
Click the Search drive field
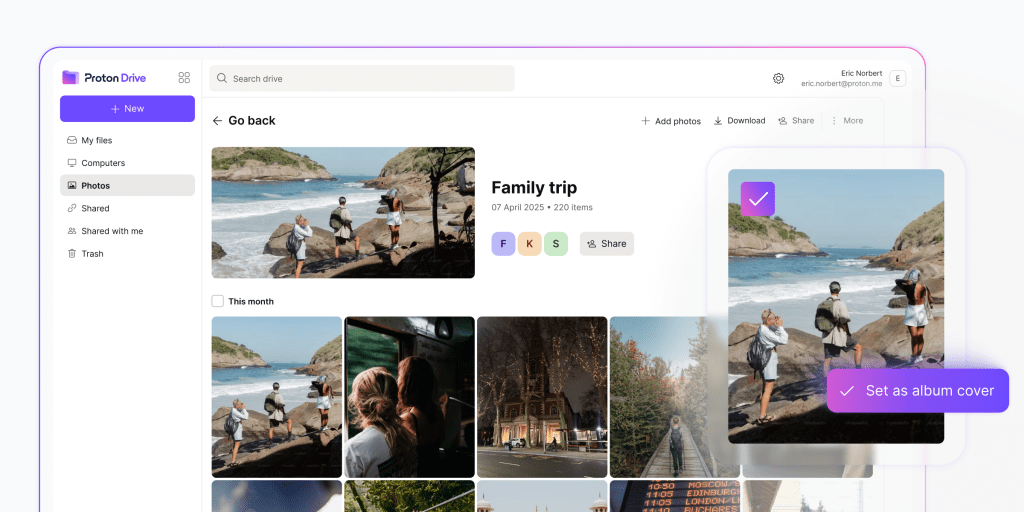(362, 78)
